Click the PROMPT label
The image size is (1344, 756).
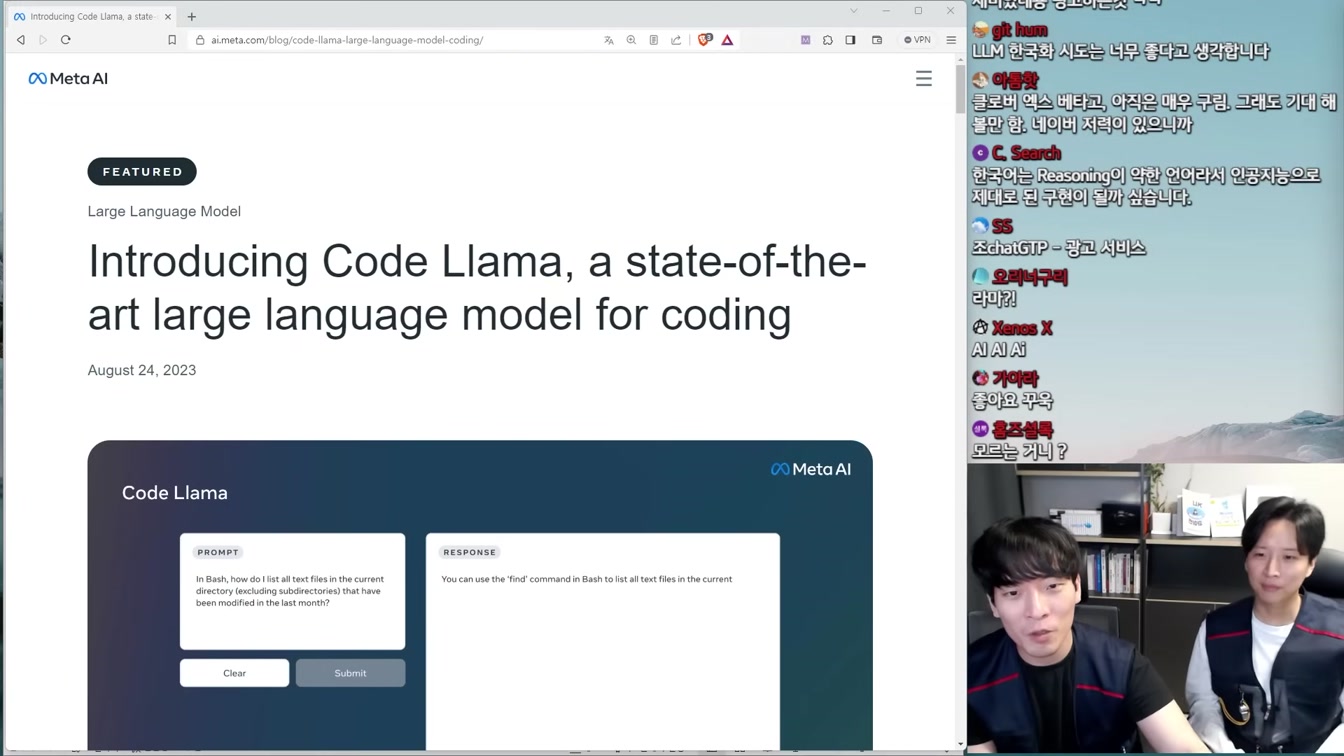pos(218,552)
